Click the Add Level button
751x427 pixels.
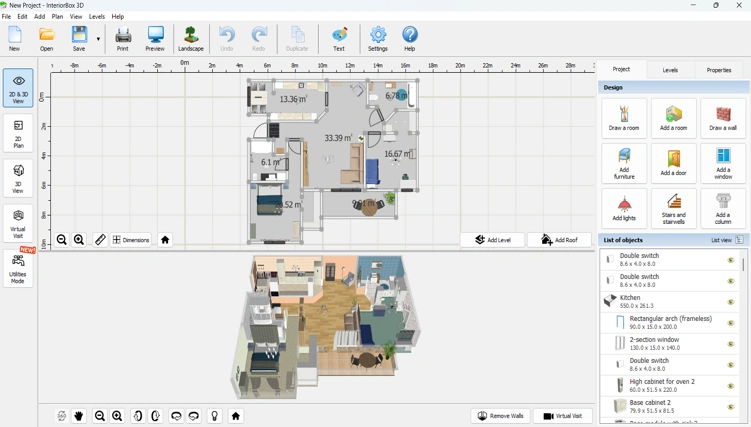point(492,240)
